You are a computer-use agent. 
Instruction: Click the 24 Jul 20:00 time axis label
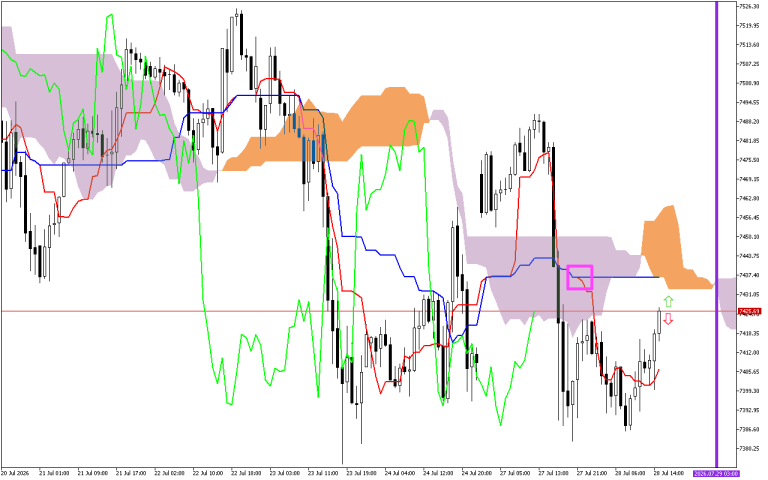point(477,474)
